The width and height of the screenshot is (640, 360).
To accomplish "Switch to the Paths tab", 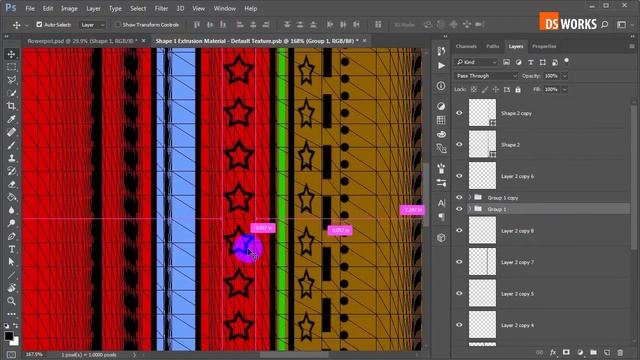I will pos(493,47).
